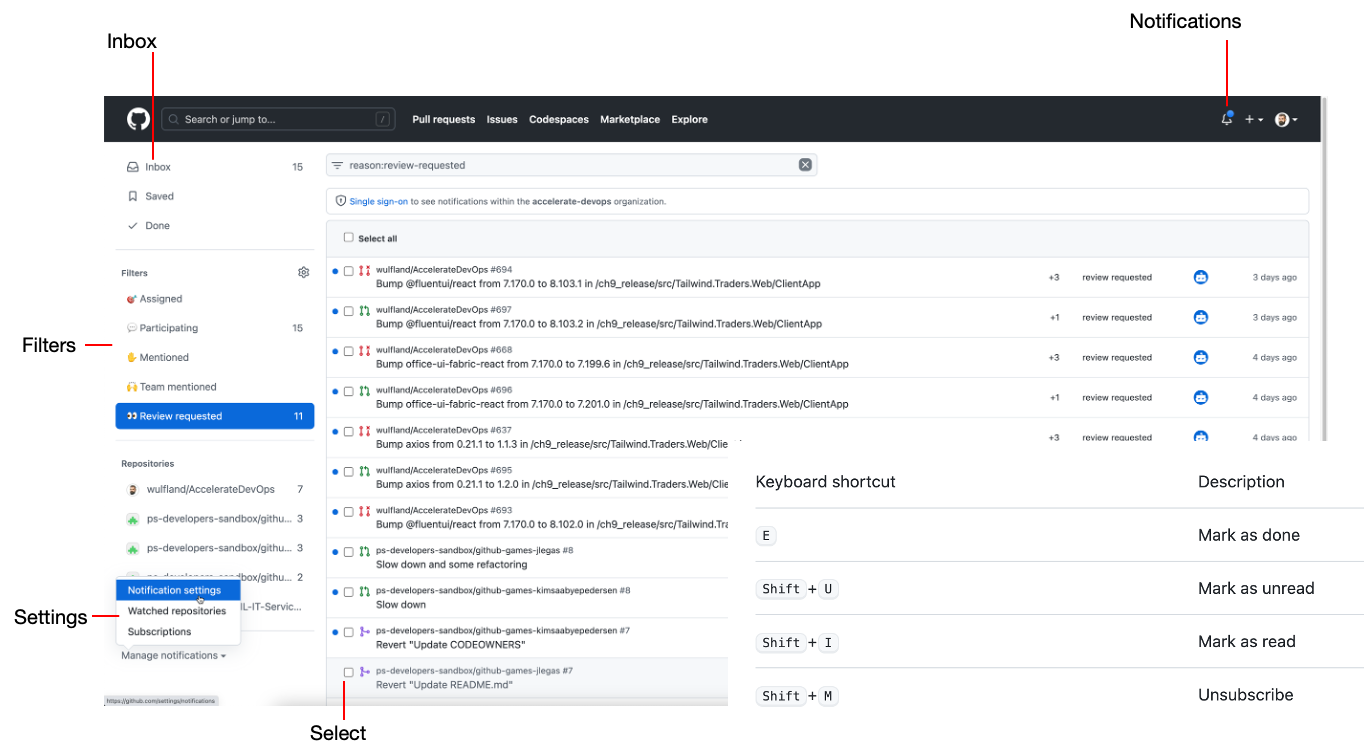Check the notification row for wulfland/AccelerateDevOps #694
Viewport: 1364px width, 756px height.
[x=348, y=270]
